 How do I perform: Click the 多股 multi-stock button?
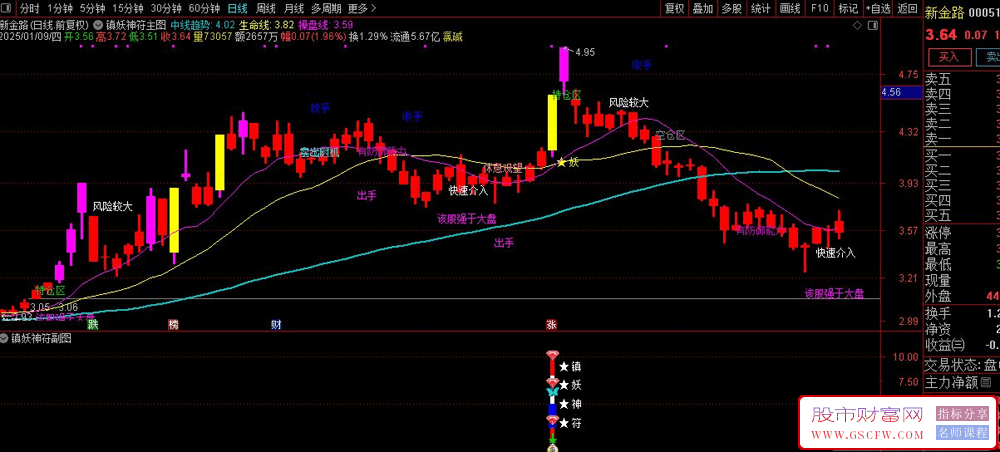(732, 9)
